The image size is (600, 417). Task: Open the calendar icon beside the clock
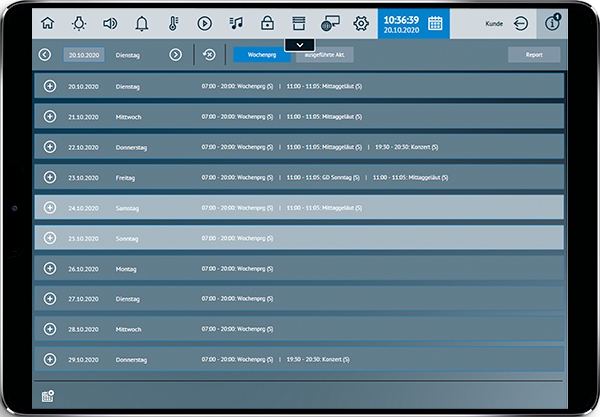(x=435, y=24)
